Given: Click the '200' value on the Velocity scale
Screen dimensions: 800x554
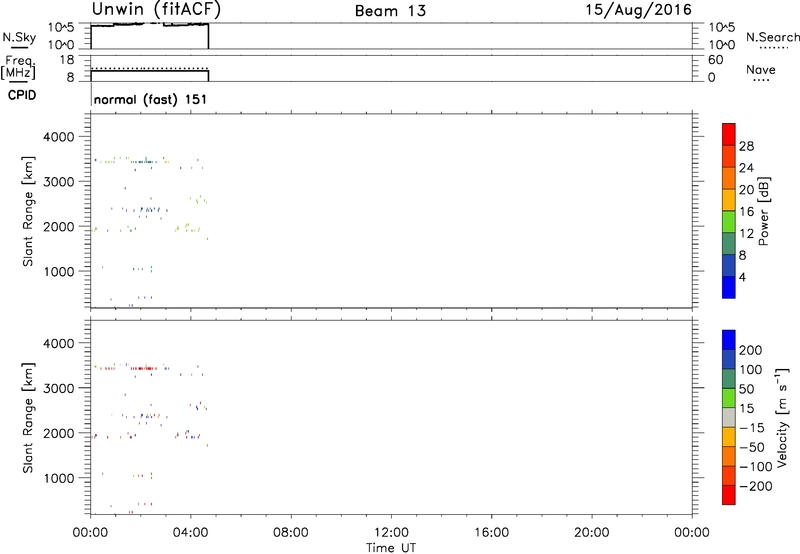Looking at the screenshot, I should [x=751, y=350].
